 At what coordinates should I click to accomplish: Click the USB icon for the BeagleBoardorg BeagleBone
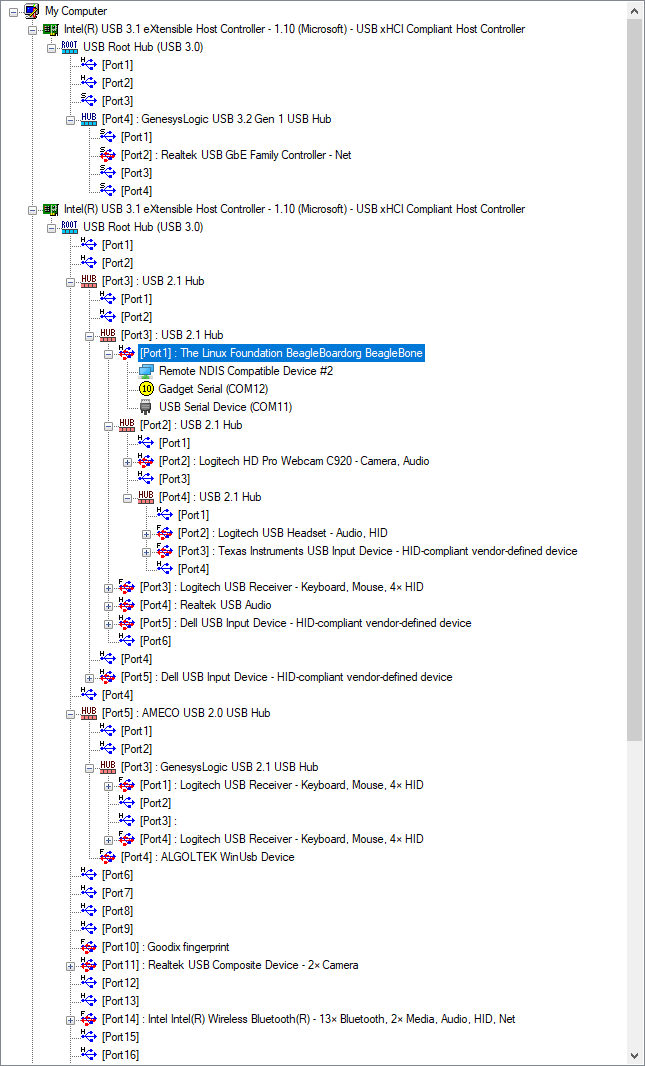126,353
